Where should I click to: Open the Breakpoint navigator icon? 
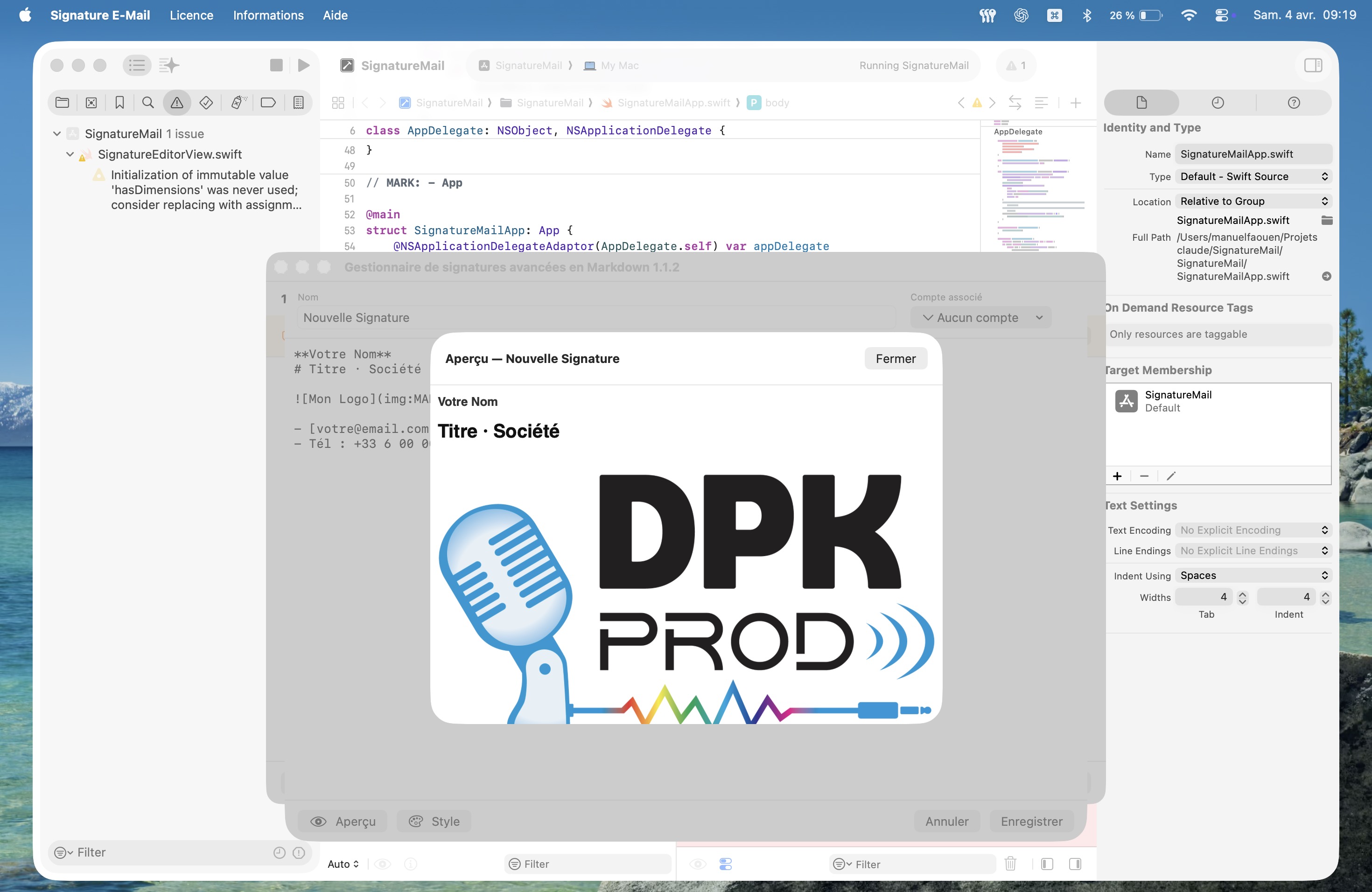coord(268,103)
